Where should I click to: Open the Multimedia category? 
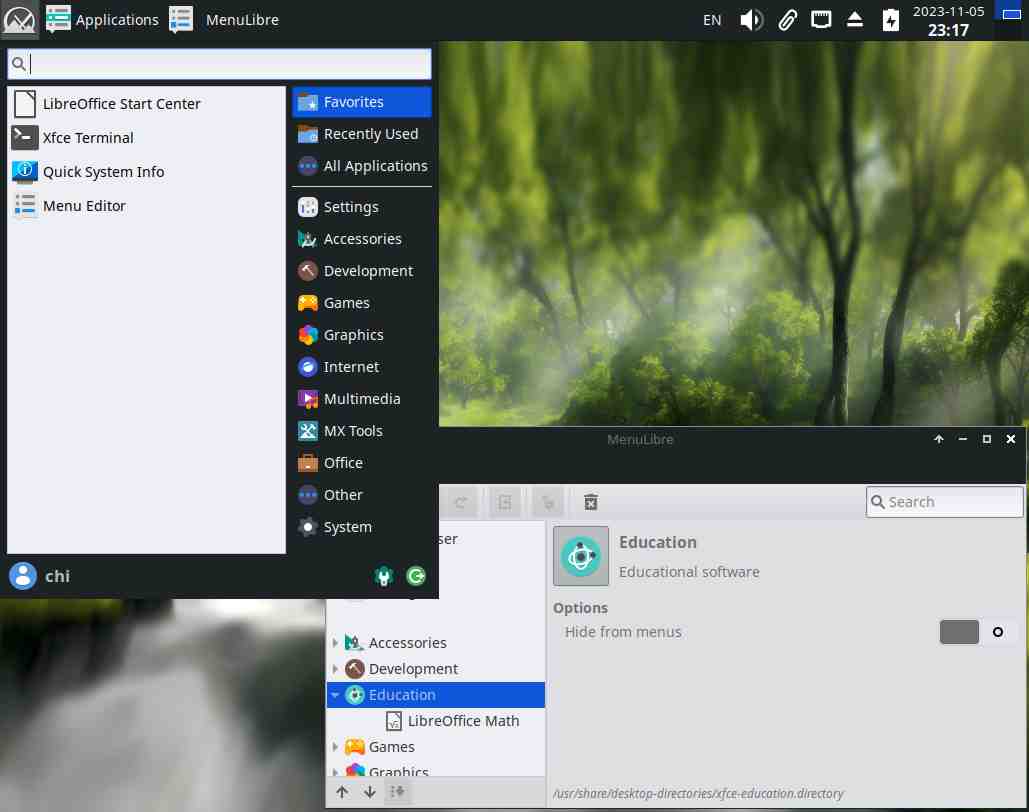click(362, 399)
